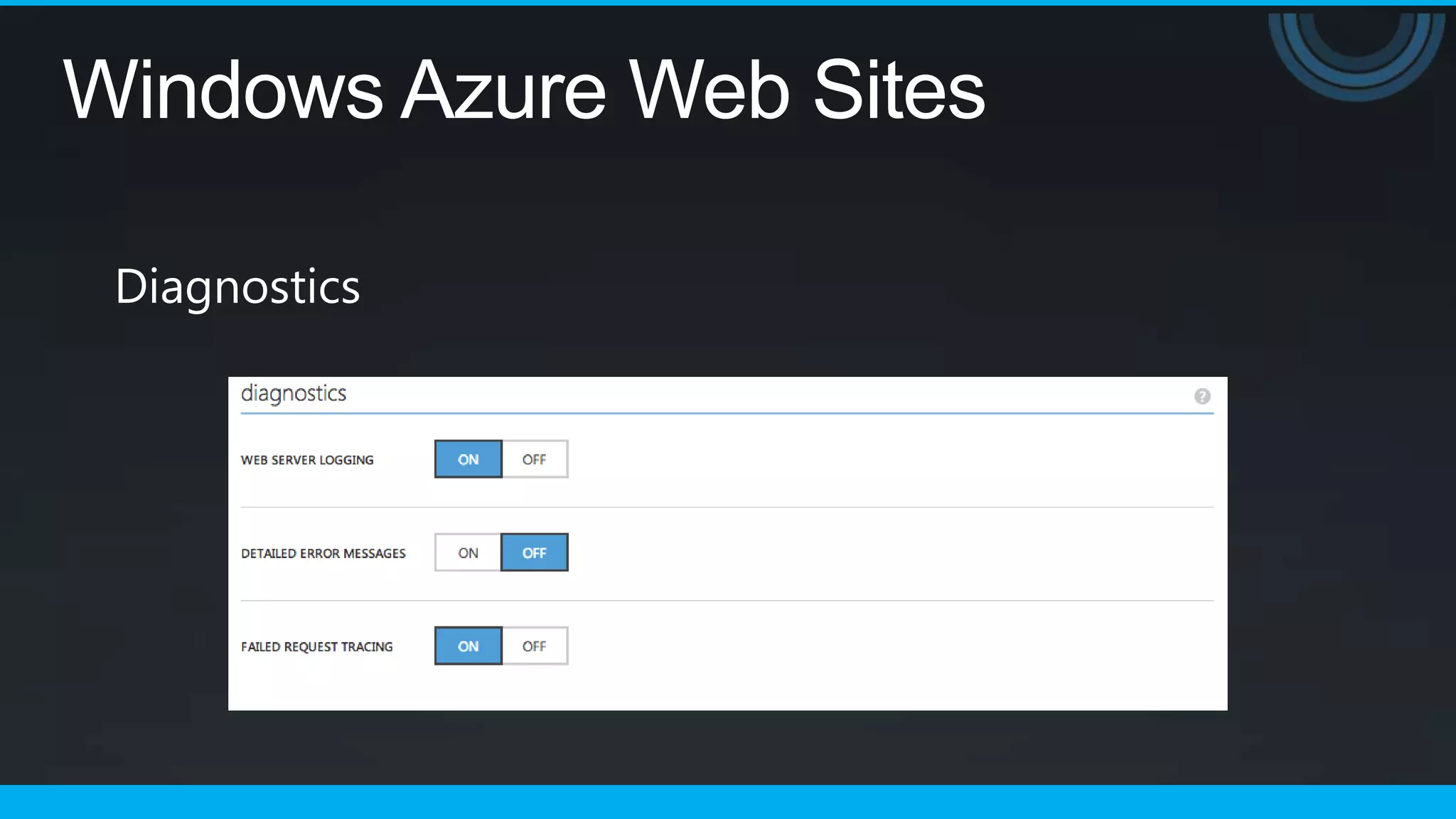Set Failed Request Tracing to ON
The width and height of the screenshot is (1456, 819).
point(469,646)
